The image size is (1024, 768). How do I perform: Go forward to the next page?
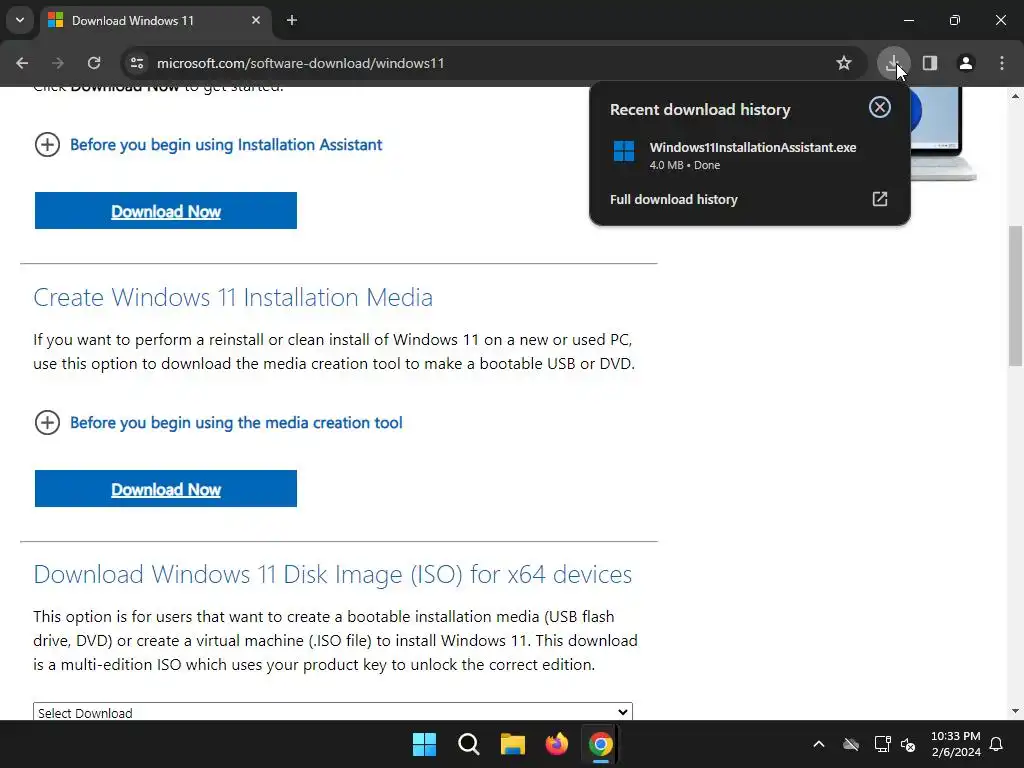(x=58, y=63)
